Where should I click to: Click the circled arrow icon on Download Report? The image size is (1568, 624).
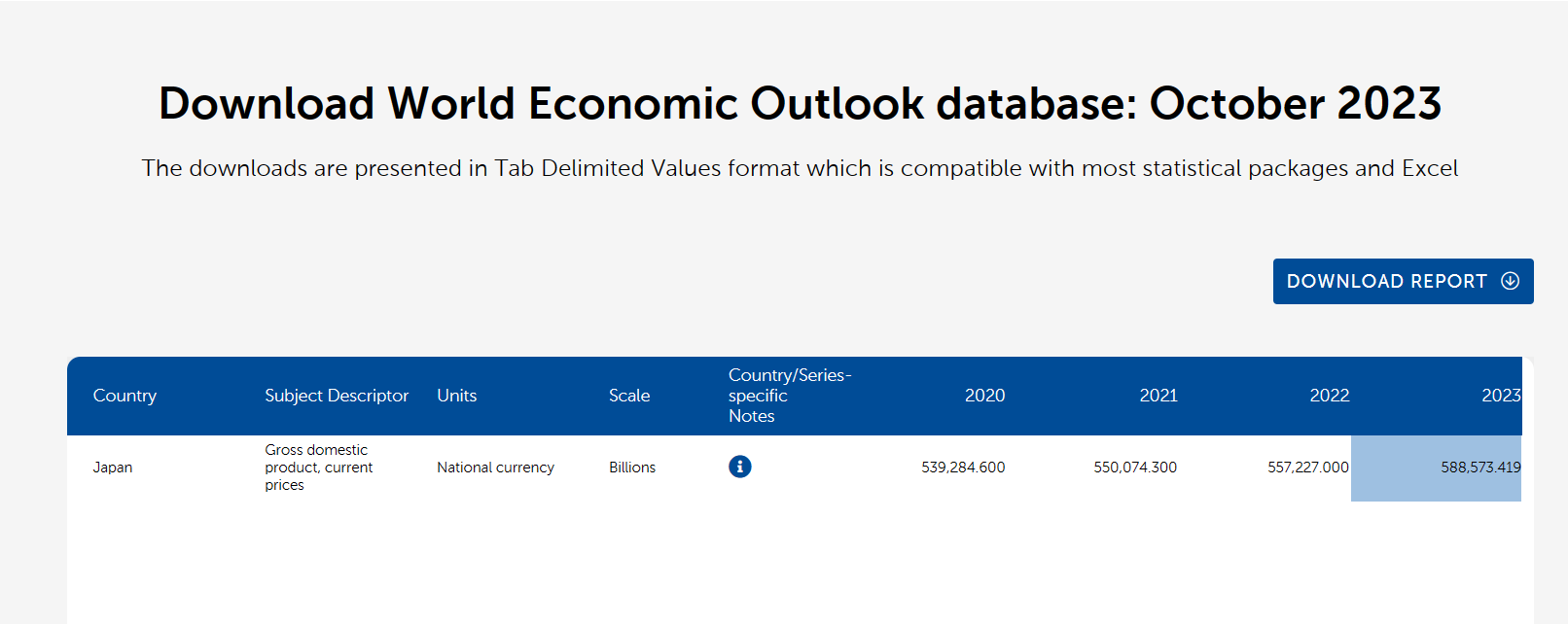(x=1510, y=281)
